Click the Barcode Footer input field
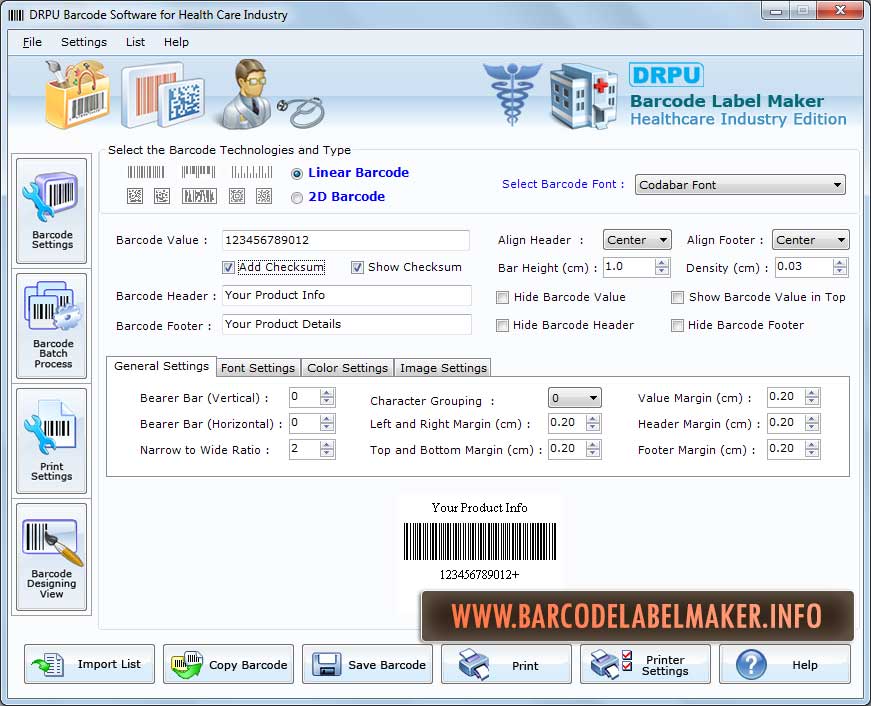The width and height of the screenshot is (871, 706). click(x=347, y=324)
